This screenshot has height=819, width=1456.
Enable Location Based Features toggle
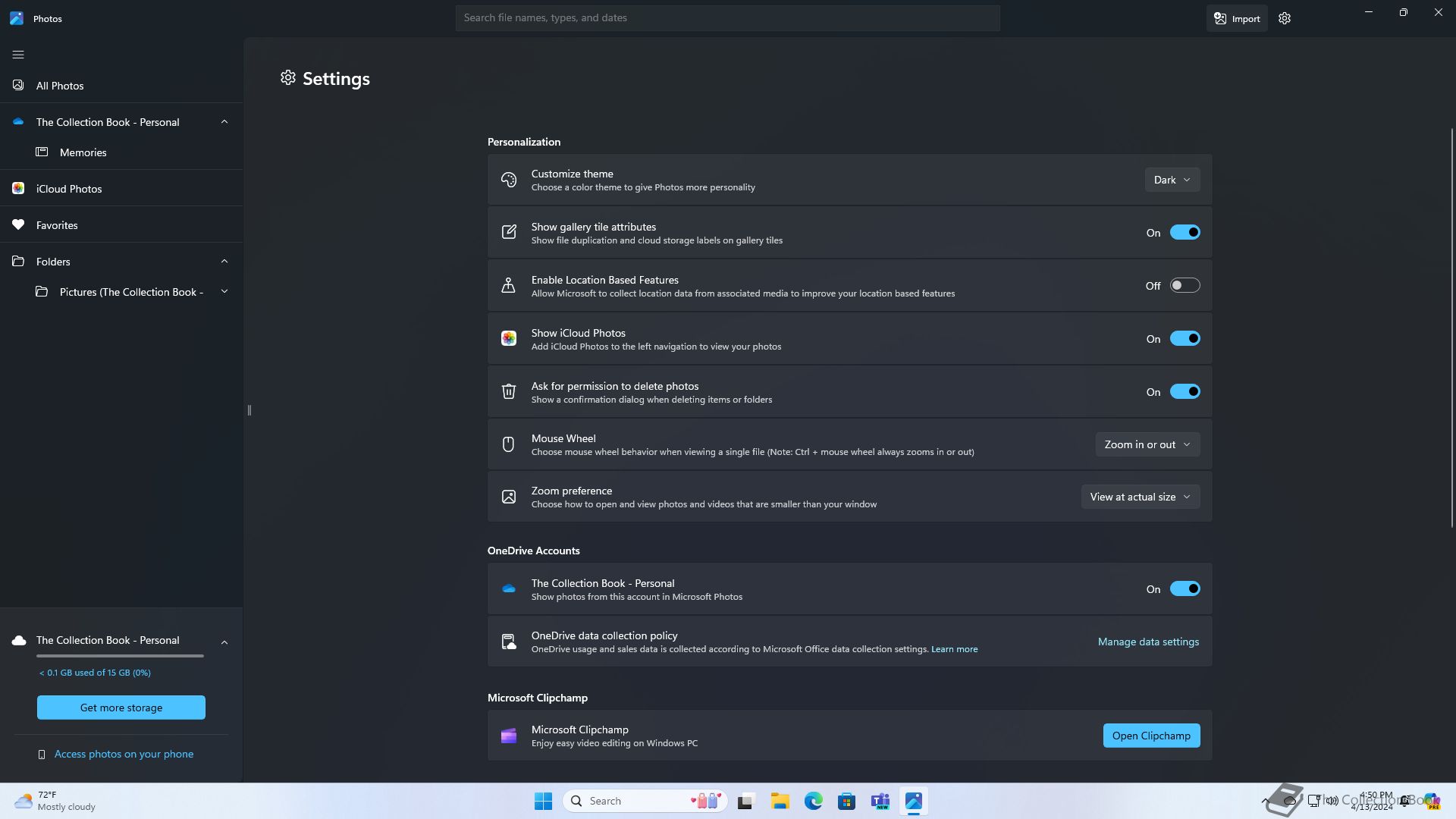coord(1185,285)
